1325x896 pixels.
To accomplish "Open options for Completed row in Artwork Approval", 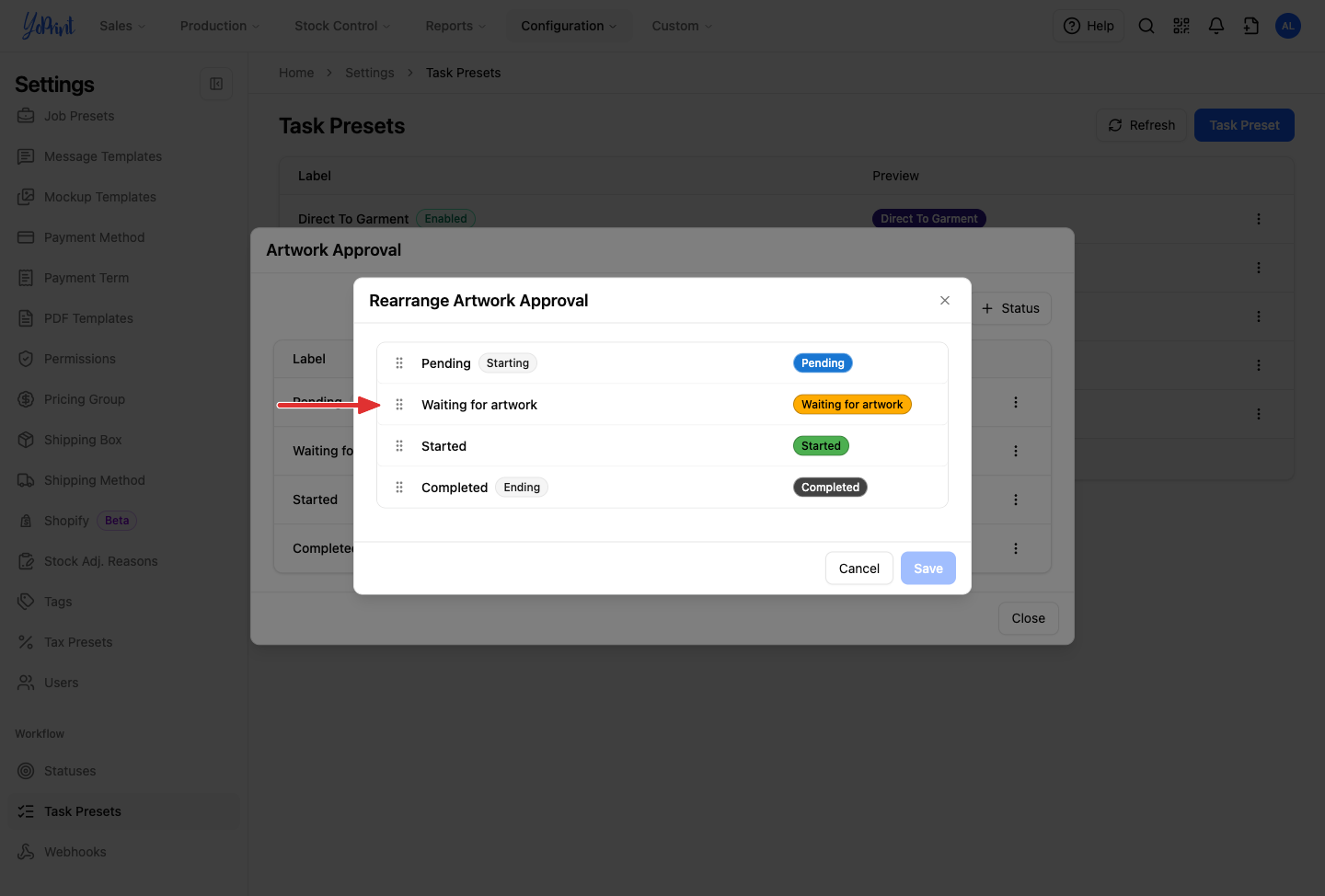I will [x=1016, y=548].
